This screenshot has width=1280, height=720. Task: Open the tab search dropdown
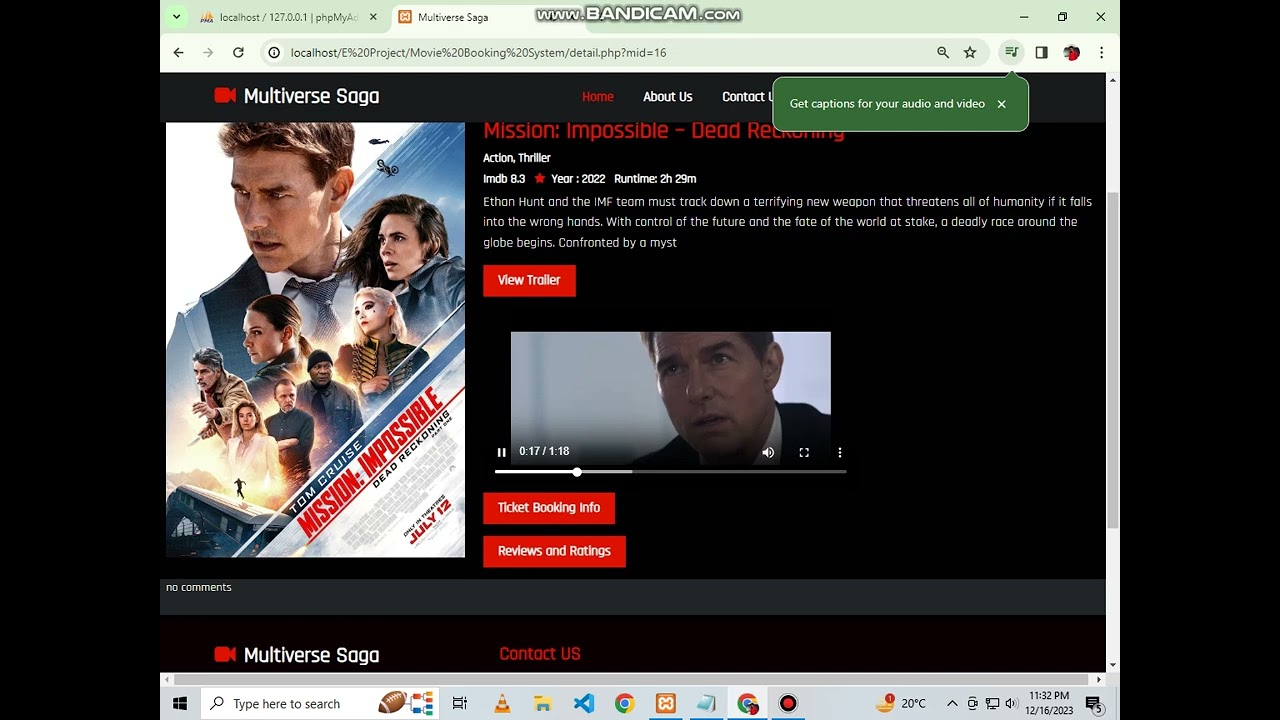pyautogui.click(x=176, y=17)
